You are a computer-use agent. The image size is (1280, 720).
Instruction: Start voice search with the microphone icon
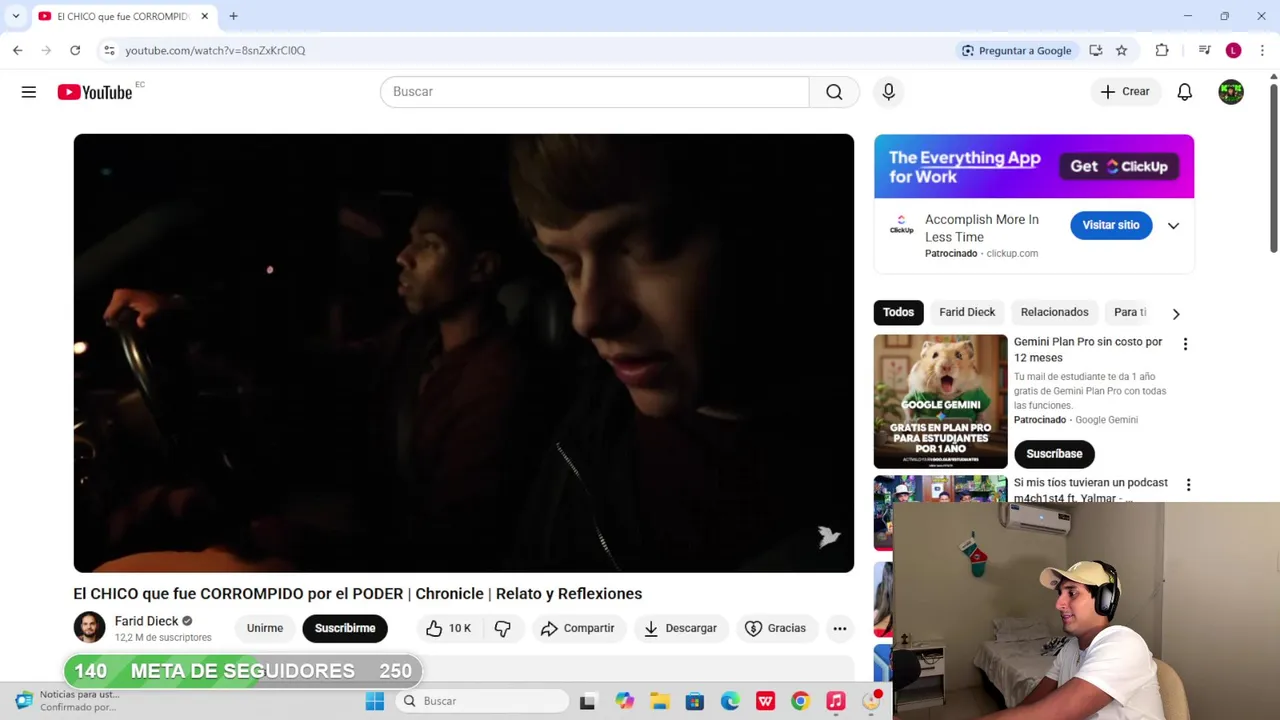point(888,92)
